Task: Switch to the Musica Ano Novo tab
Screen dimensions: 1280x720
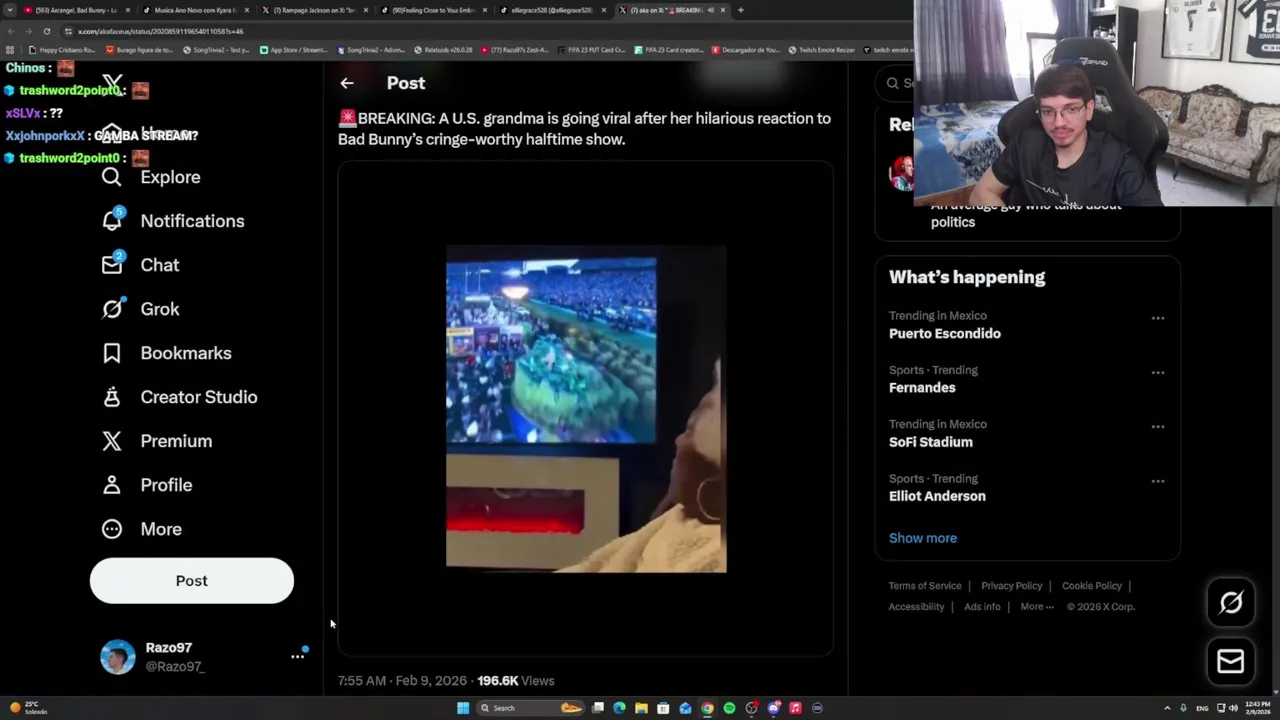Action: click(194, 10)
